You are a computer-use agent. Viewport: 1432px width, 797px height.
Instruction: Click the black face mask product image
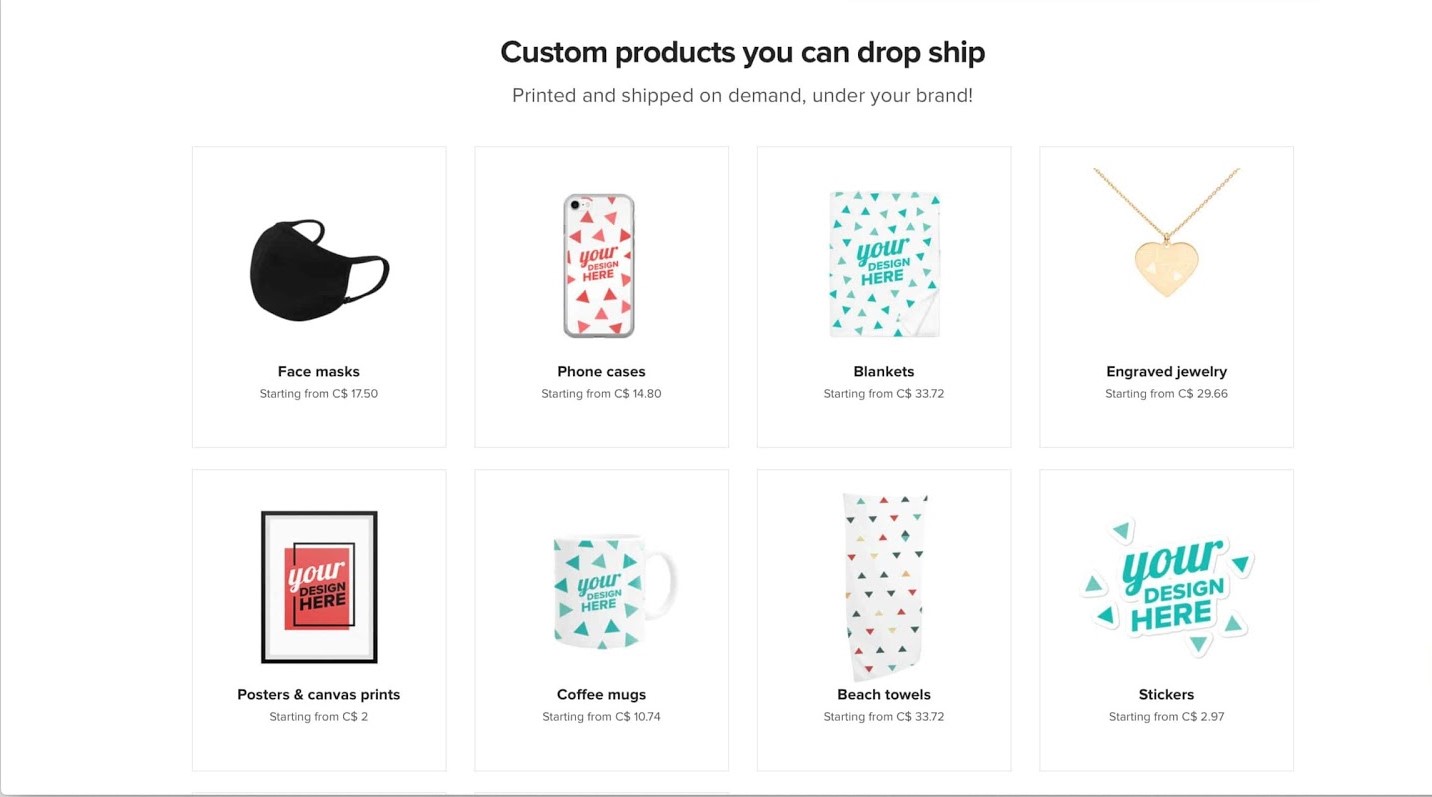[x=319, y=270]
